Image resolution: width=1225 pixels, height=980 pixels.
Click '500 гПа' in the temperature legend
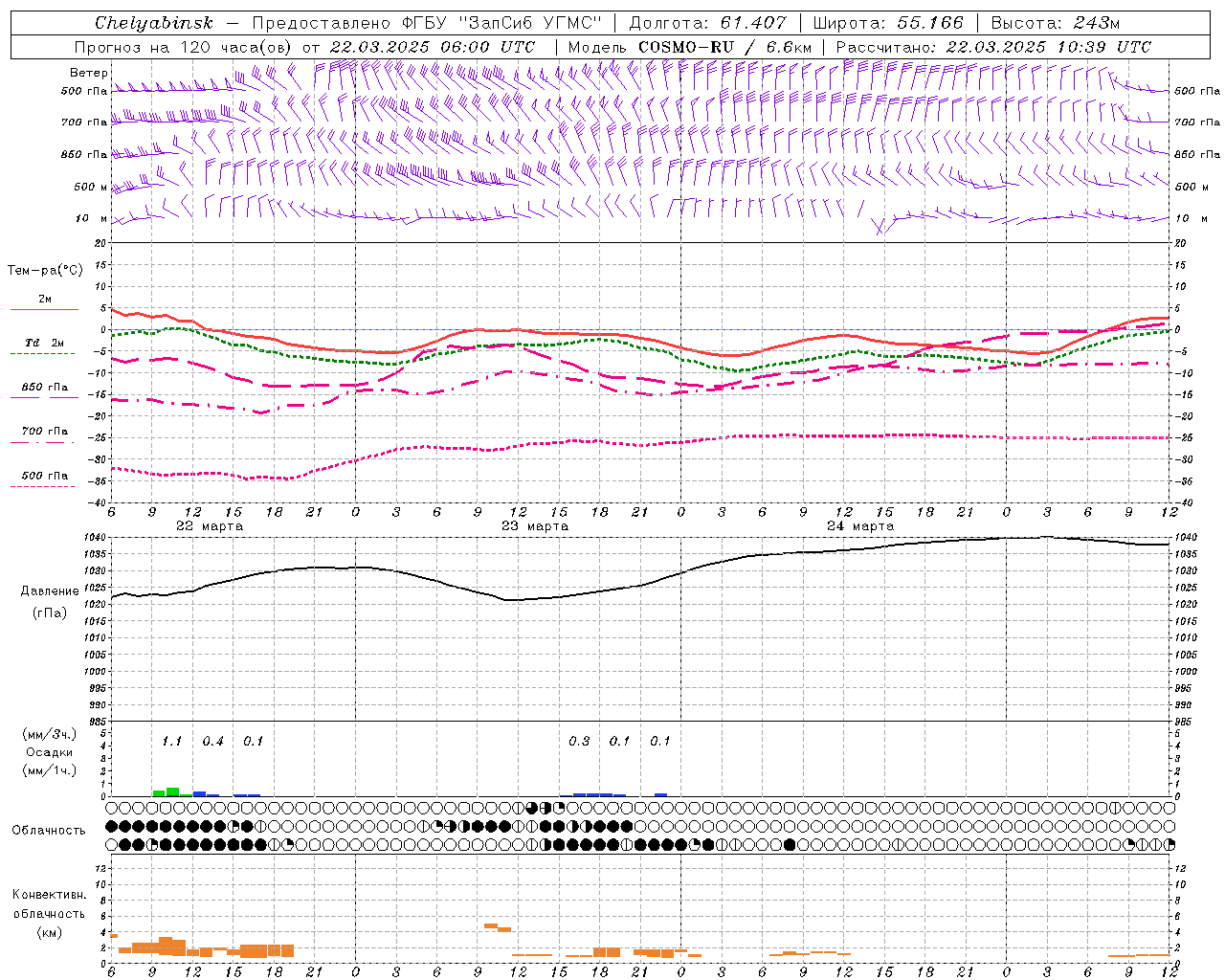[45, 476]
